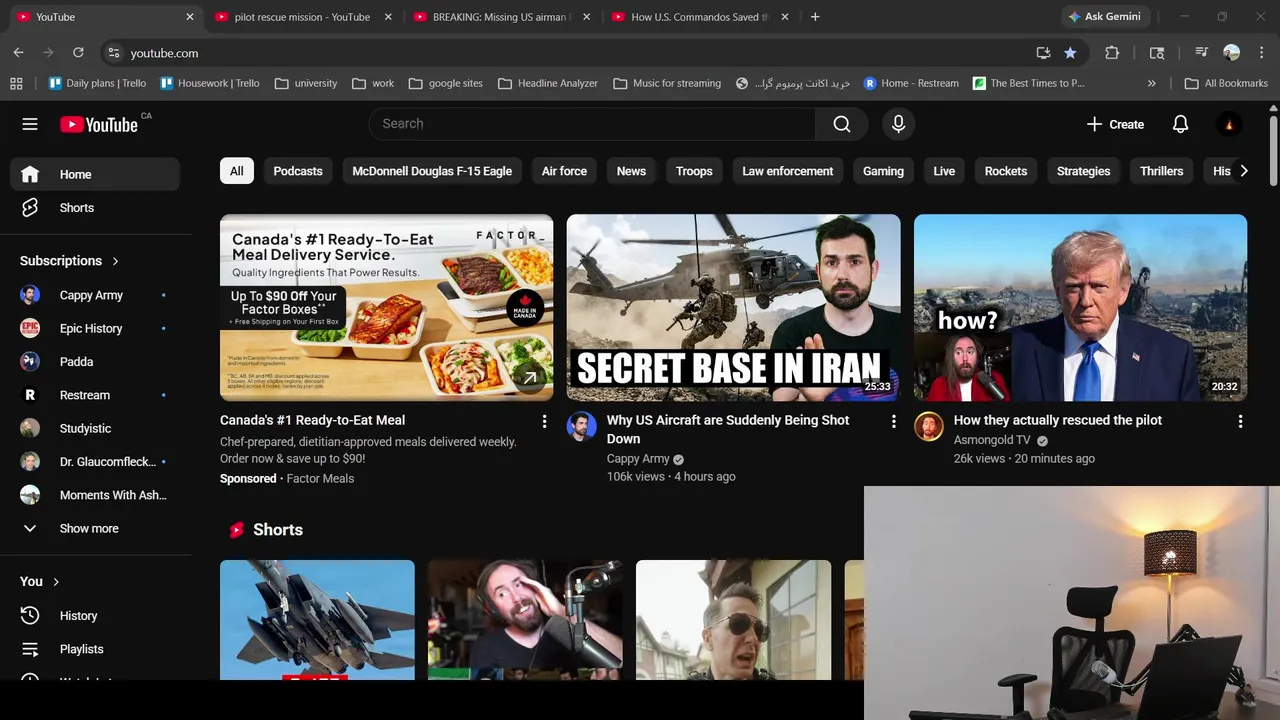Select the Podcasts filter chip
The image size is (1280, 720).
298,171
